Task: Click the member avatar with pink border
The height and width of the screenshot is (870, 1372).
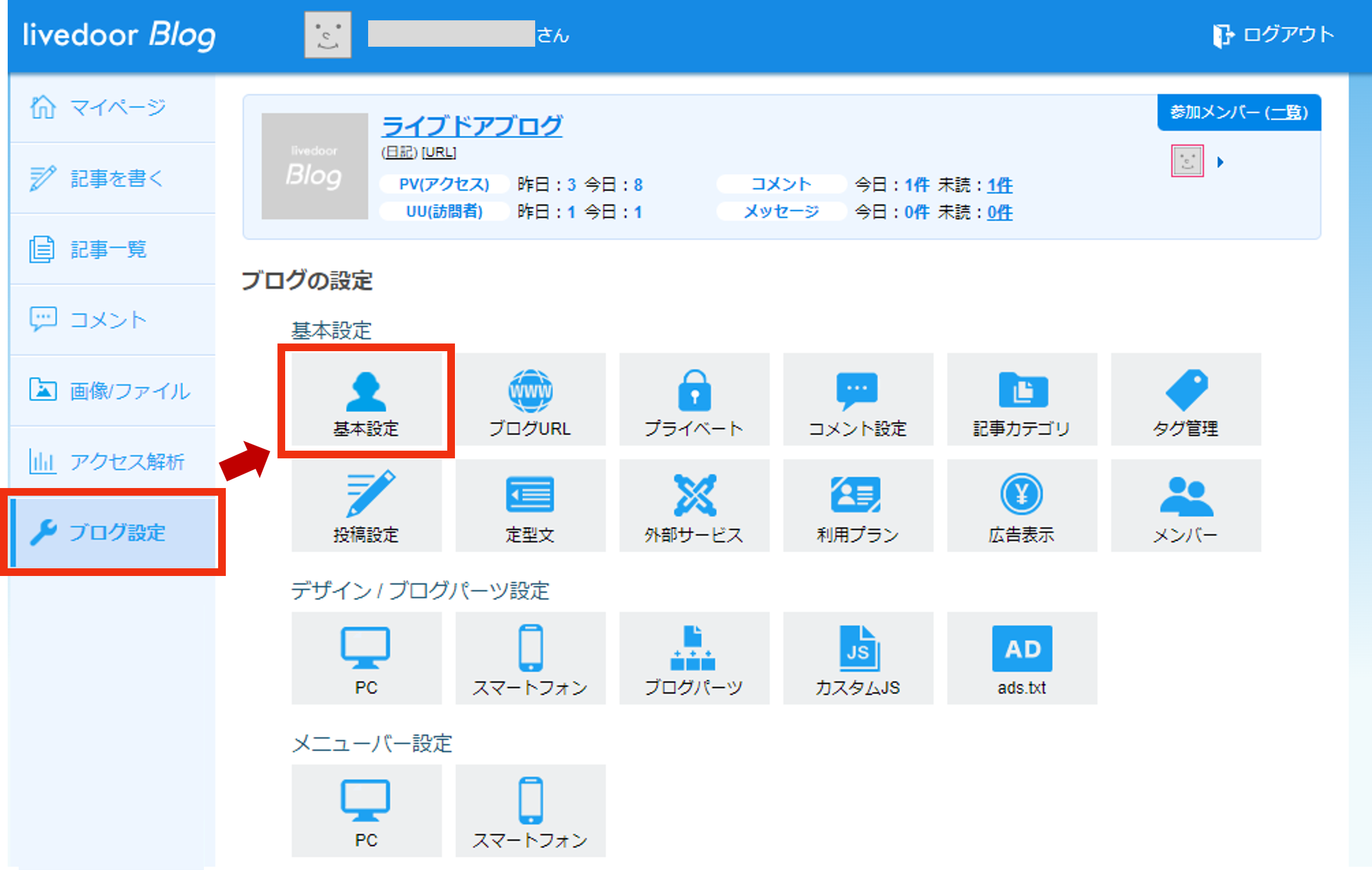Action: click(1187, 161)
